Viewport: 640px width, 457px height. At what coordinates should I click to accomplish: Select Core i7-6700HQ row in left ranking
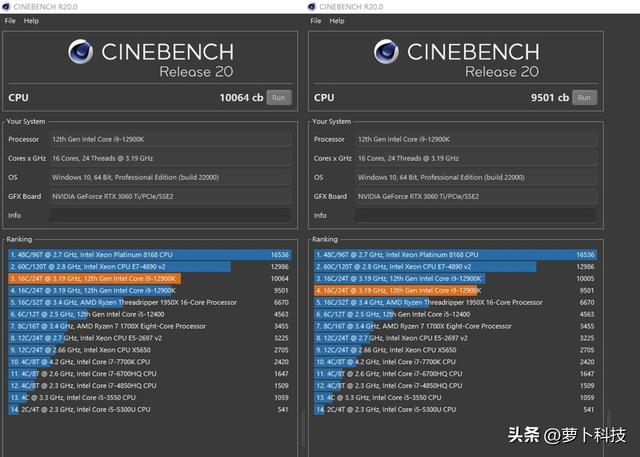point(149,373)
